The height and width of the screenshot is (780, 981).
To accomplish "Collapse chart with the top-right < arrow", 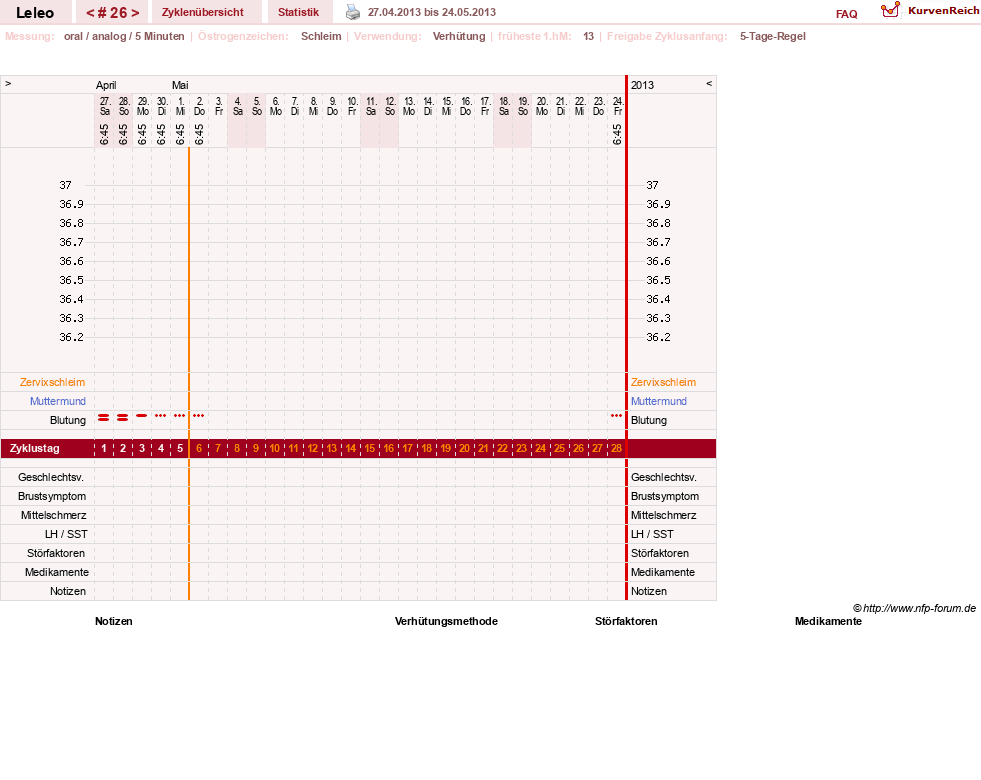I will tap(709, 83).
